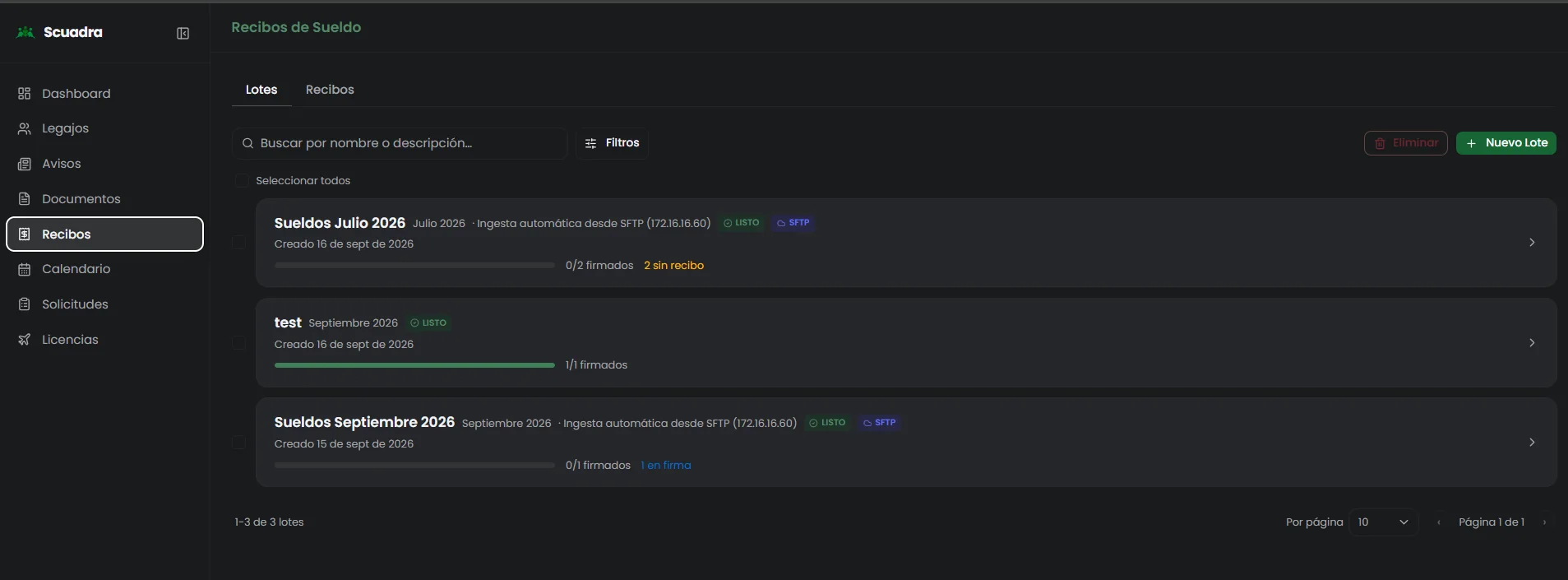The height and width of the screenshot is (580, 1568).
Task: Collapse the sidebar panel icon
Action: pos(183,33)
